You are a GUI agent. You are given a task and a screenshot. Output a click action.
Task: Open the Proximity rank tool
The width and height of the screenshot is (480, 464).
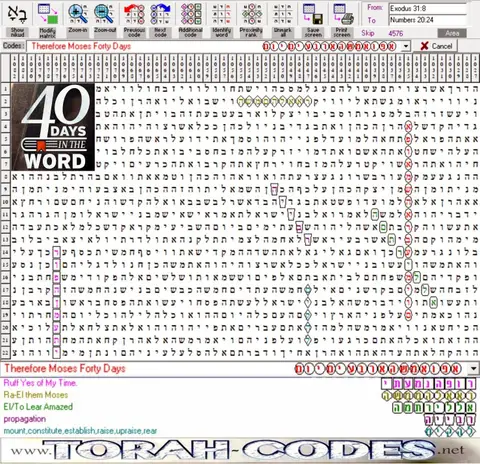pyautogui.click(x=251, y=14)
